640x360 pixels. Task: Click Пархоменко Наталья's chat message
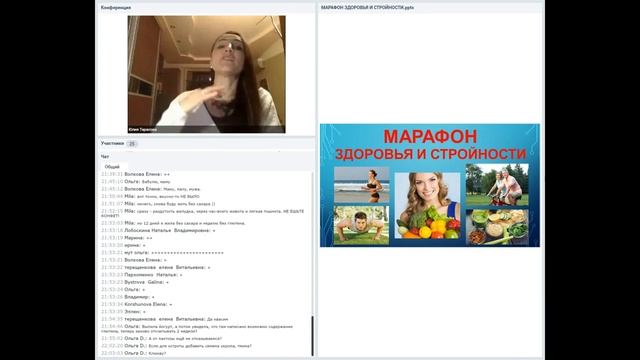(x=142, y=275)
